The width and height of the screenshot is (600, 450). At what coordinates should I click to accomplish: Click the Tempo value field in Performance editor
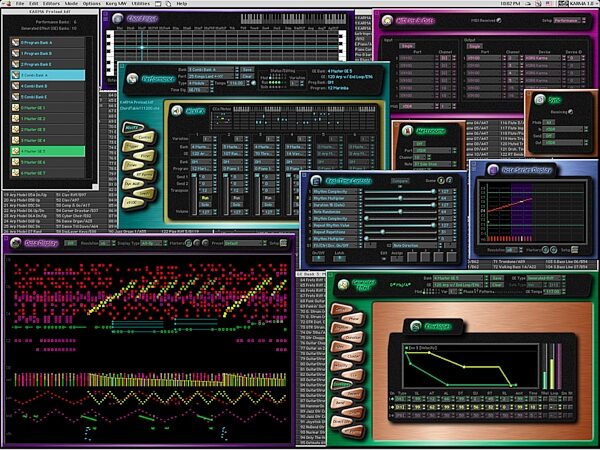(236, 83)
